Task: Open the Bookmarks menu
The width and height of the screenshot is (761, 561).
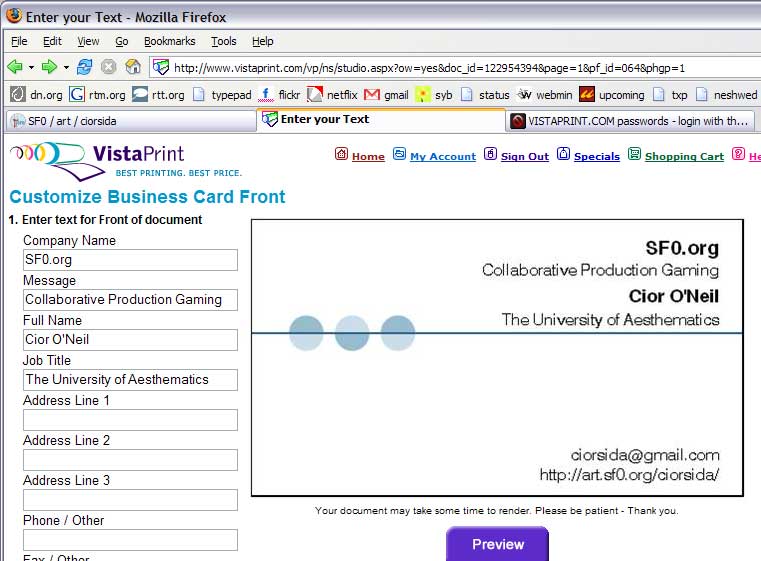Action: (x=169, y=41)
